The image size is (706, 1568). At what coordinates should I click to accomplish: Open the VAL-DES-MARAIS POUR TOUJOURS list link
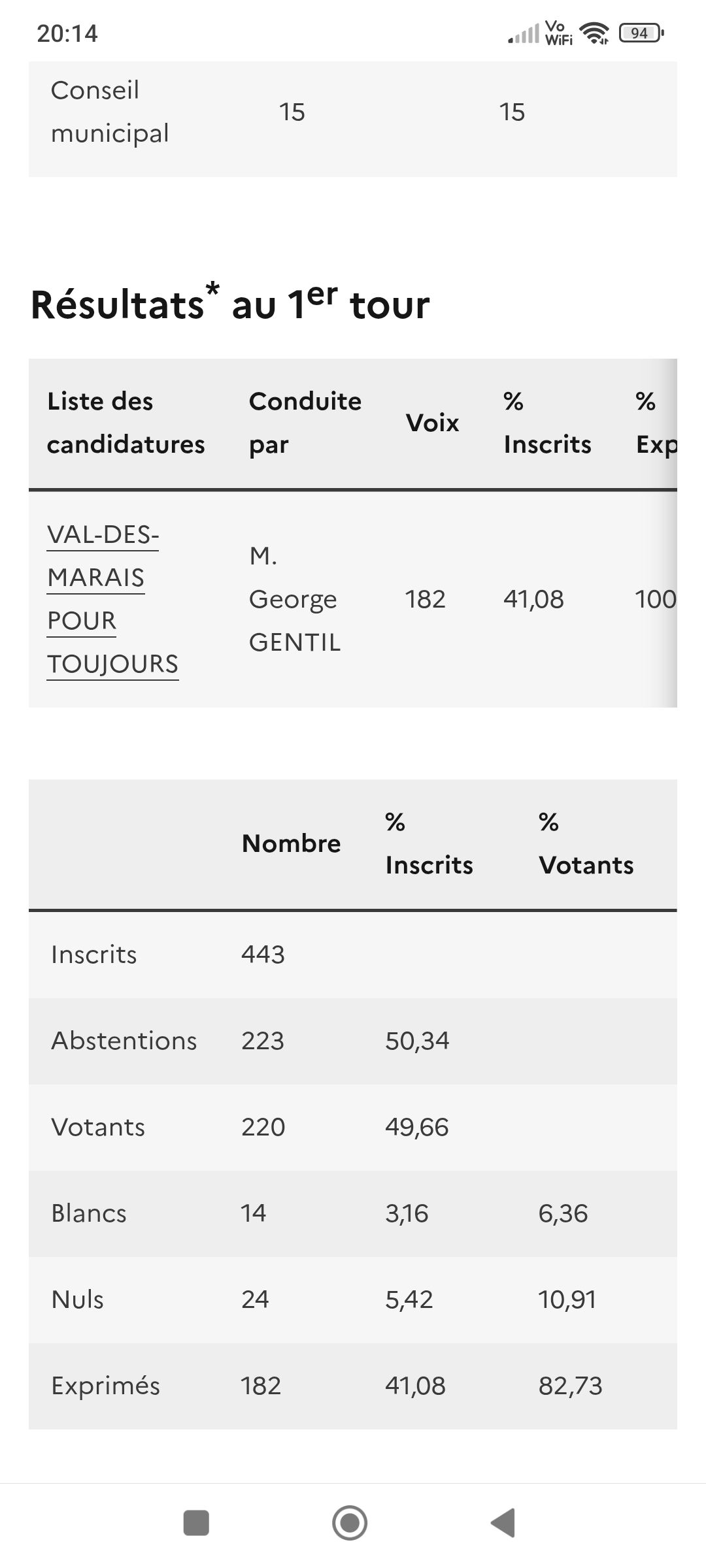[112, 599]
